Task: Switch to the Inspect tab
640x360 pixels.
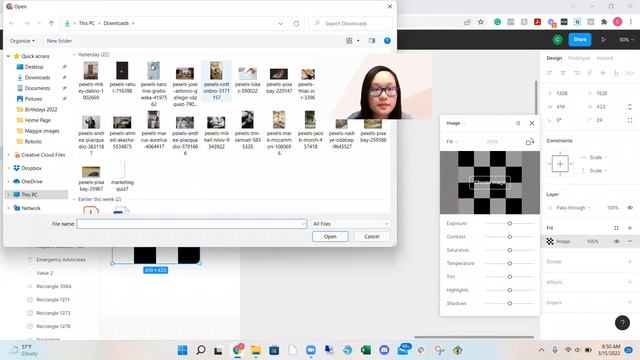Action: tap(604, 58)
